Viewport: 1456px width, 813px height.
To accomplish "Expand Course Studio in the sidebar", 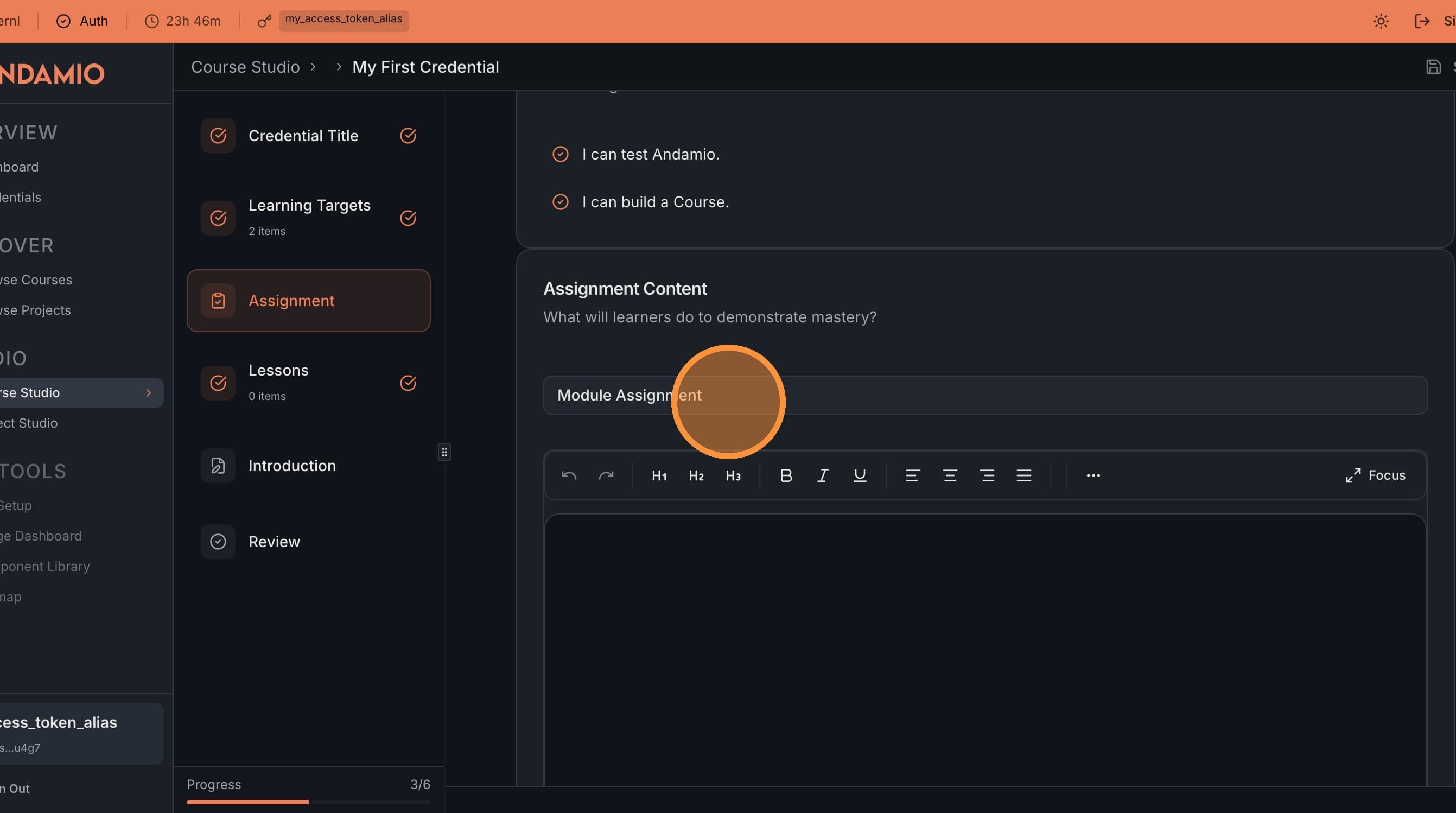I will pyautogui.click(x=148, y=392).
